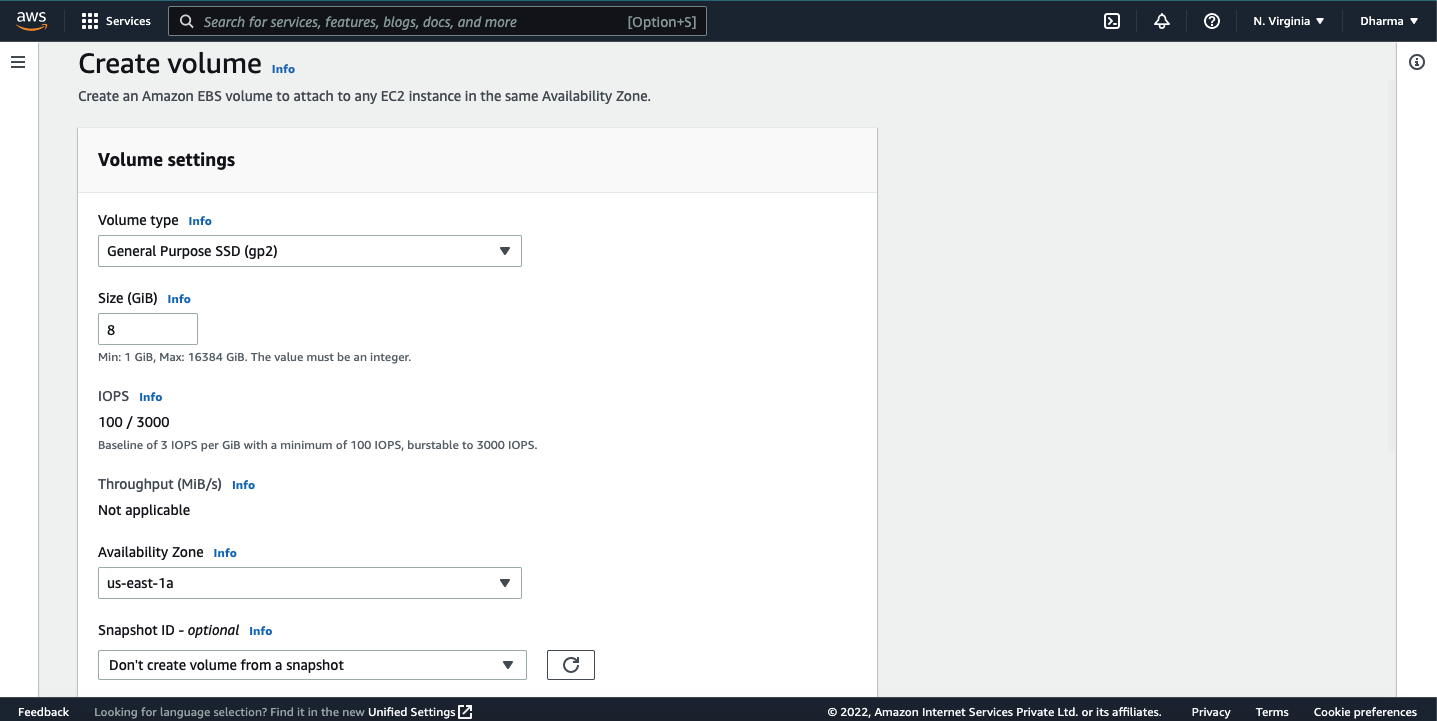
Task: Open the CloudShell terminal icon
Action: coord(1112,21)
